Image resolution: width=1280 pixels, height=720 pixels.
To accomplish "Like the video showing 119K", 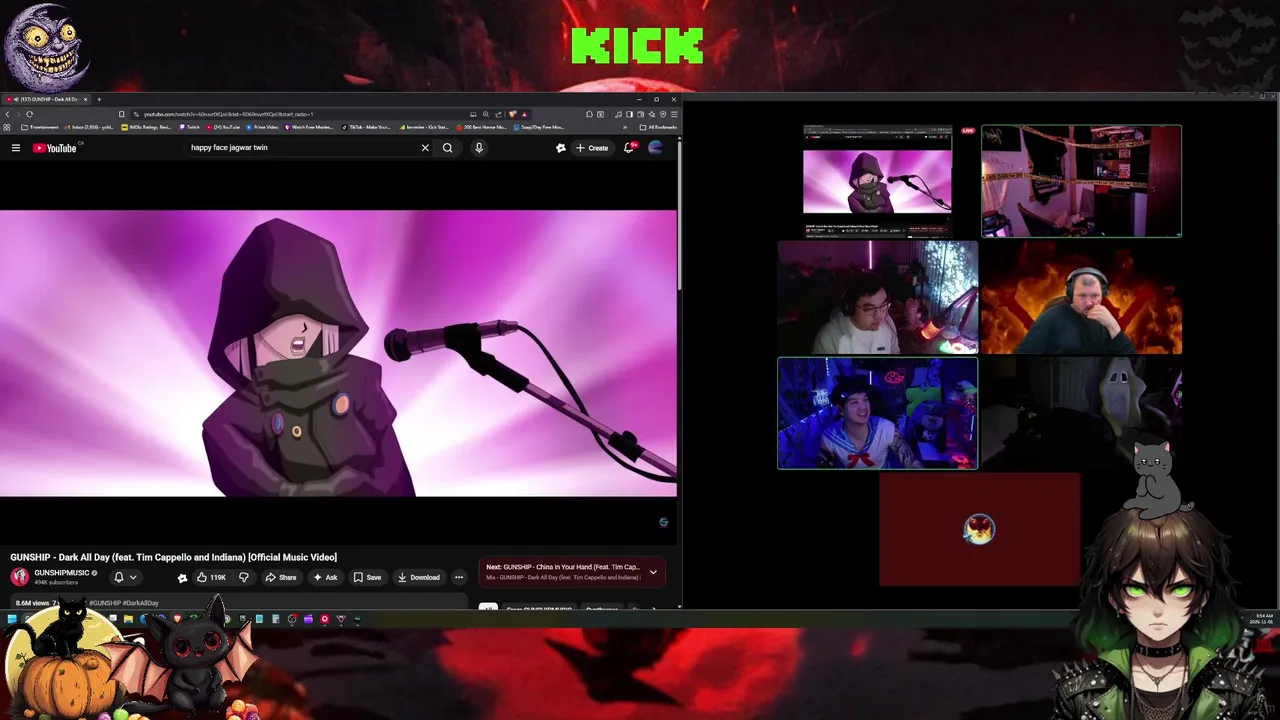I will coord(211,577).
